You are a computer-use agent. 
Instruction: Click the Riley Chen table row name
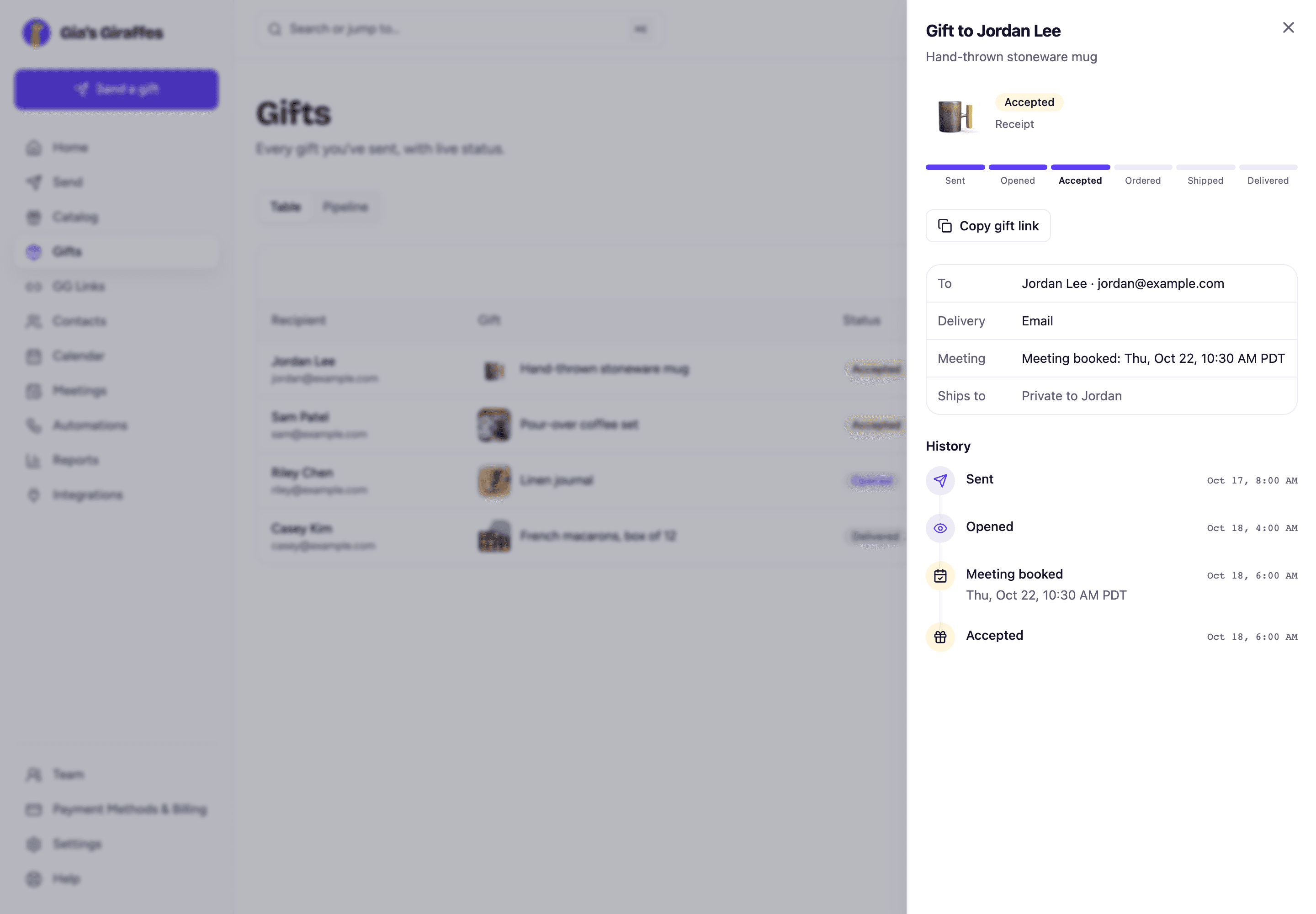[302, 473]
